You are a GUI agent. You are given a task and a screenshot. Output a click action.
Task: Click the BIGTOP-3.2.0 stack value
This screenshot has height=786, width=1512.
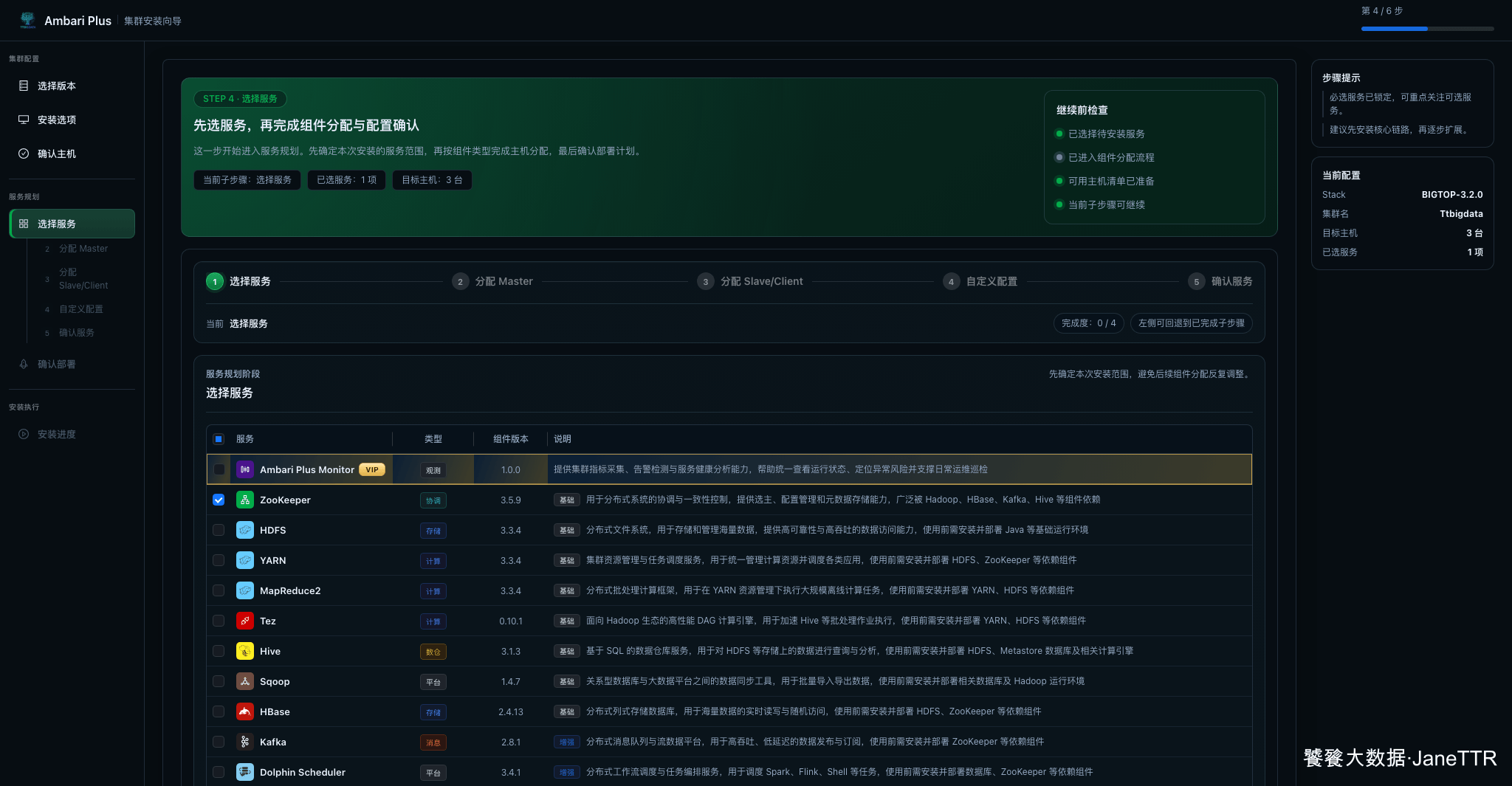[x=1452, y=195]
